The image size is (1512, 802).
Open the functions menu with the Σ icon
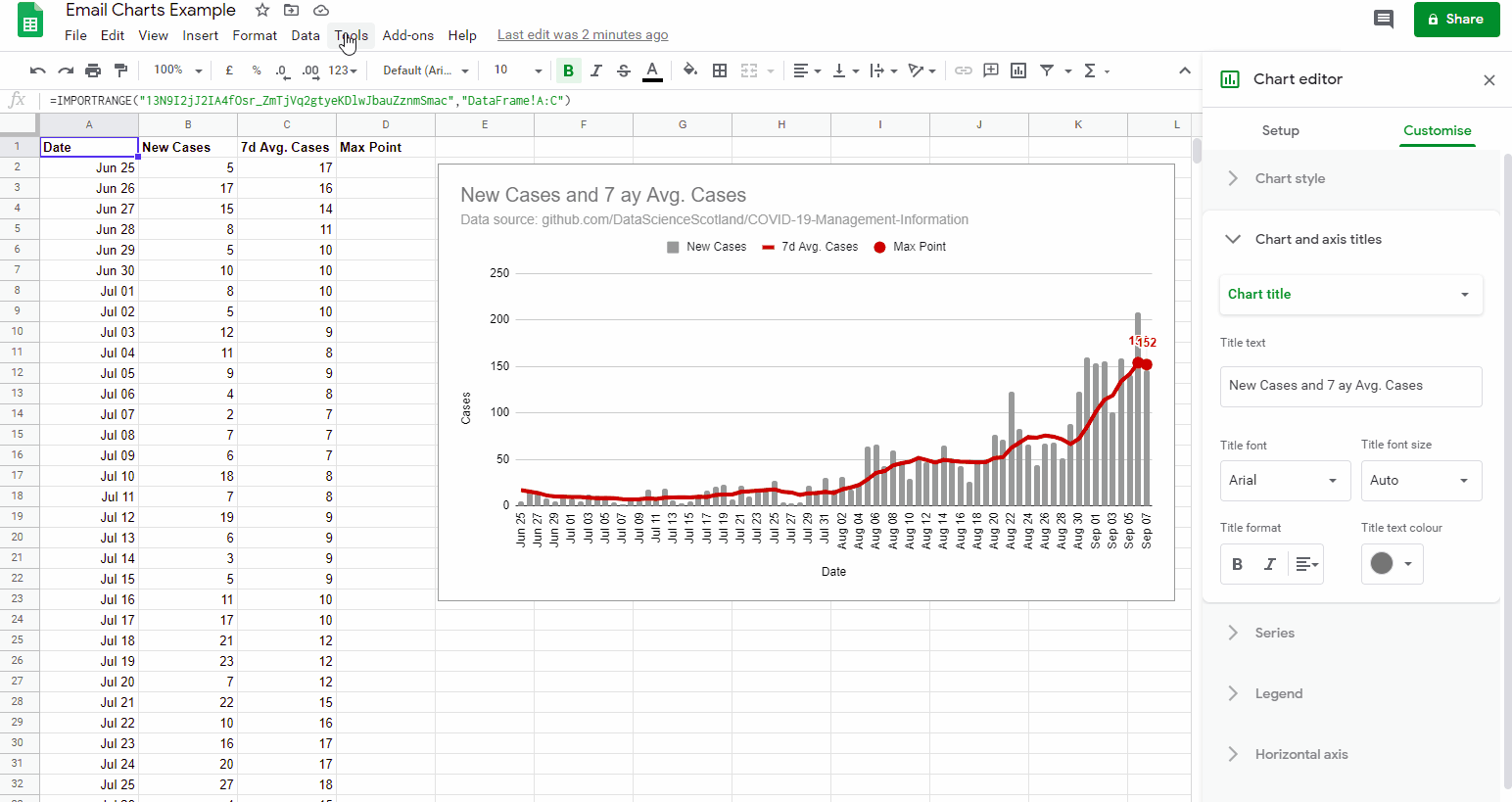pyautogui.click(x=1090, y=71)
